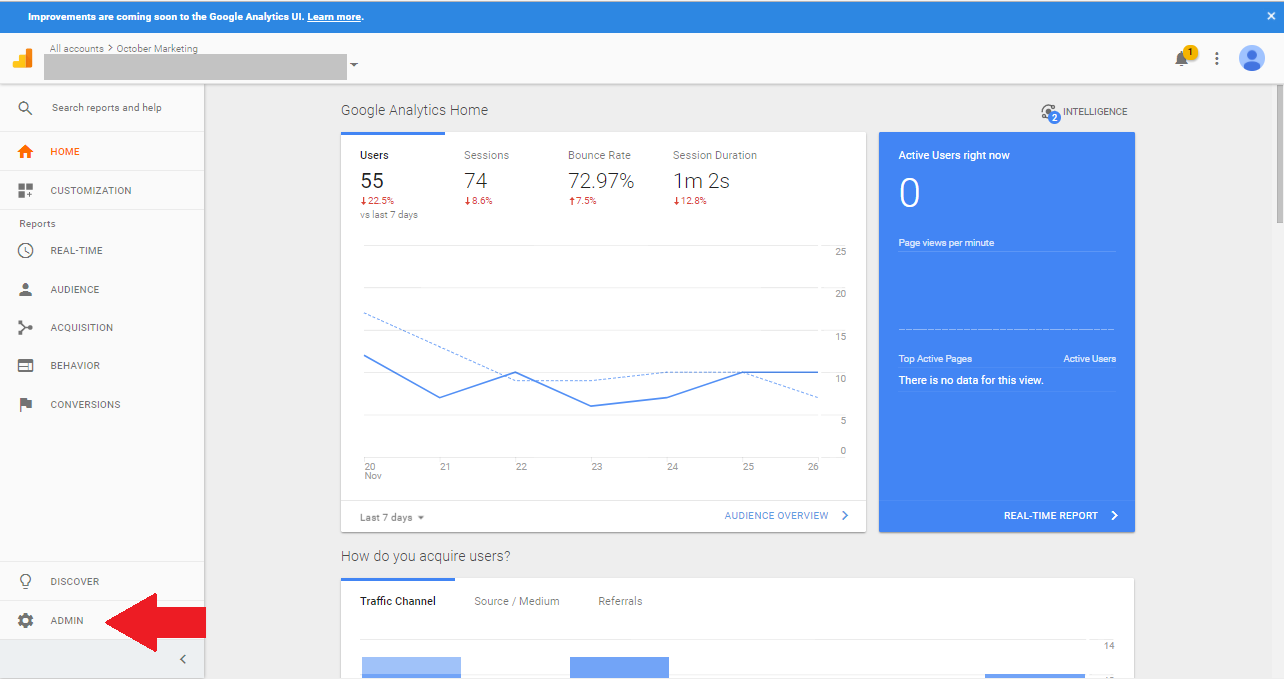The width and height of the screenshot is (1284, 679).
Task: Open the Intelligence panel icon
Action: coord(1050,112)
